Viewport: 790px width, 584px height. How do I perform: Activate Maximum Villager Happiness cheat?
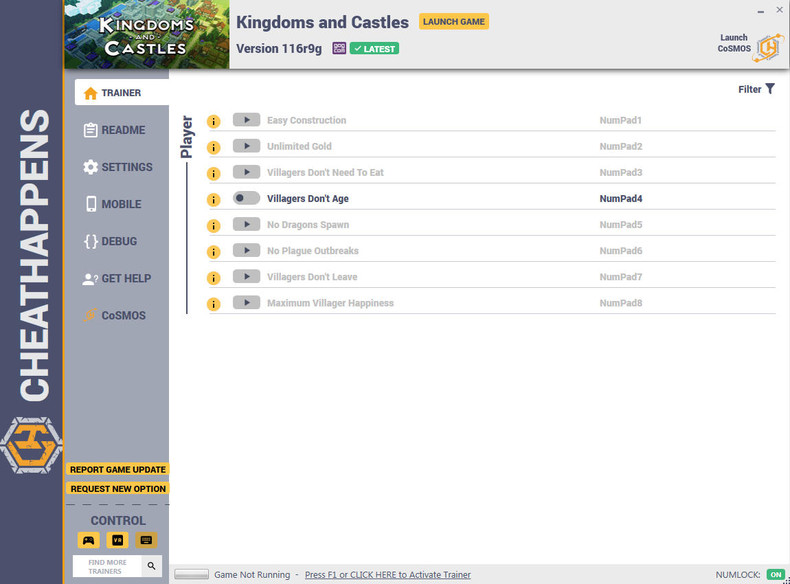246,303
